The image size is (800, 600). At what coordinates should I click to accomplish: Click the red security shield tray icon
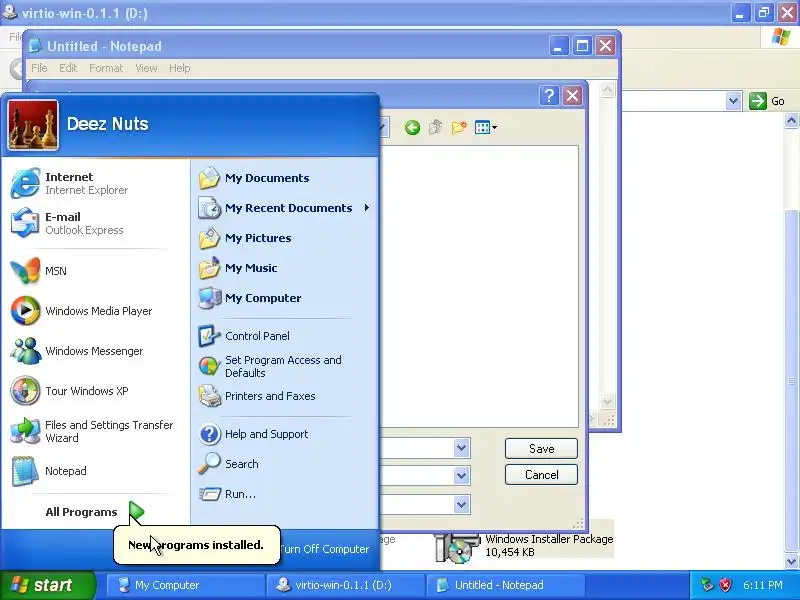(725, 585)
